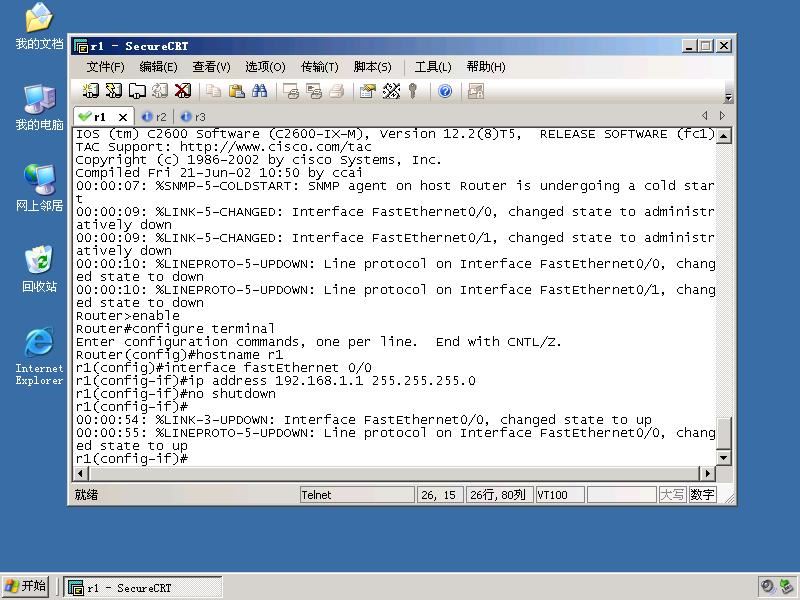Switch to the r3 session tab
This screenshot has height=600, width=800.
[x=193, y=117]
